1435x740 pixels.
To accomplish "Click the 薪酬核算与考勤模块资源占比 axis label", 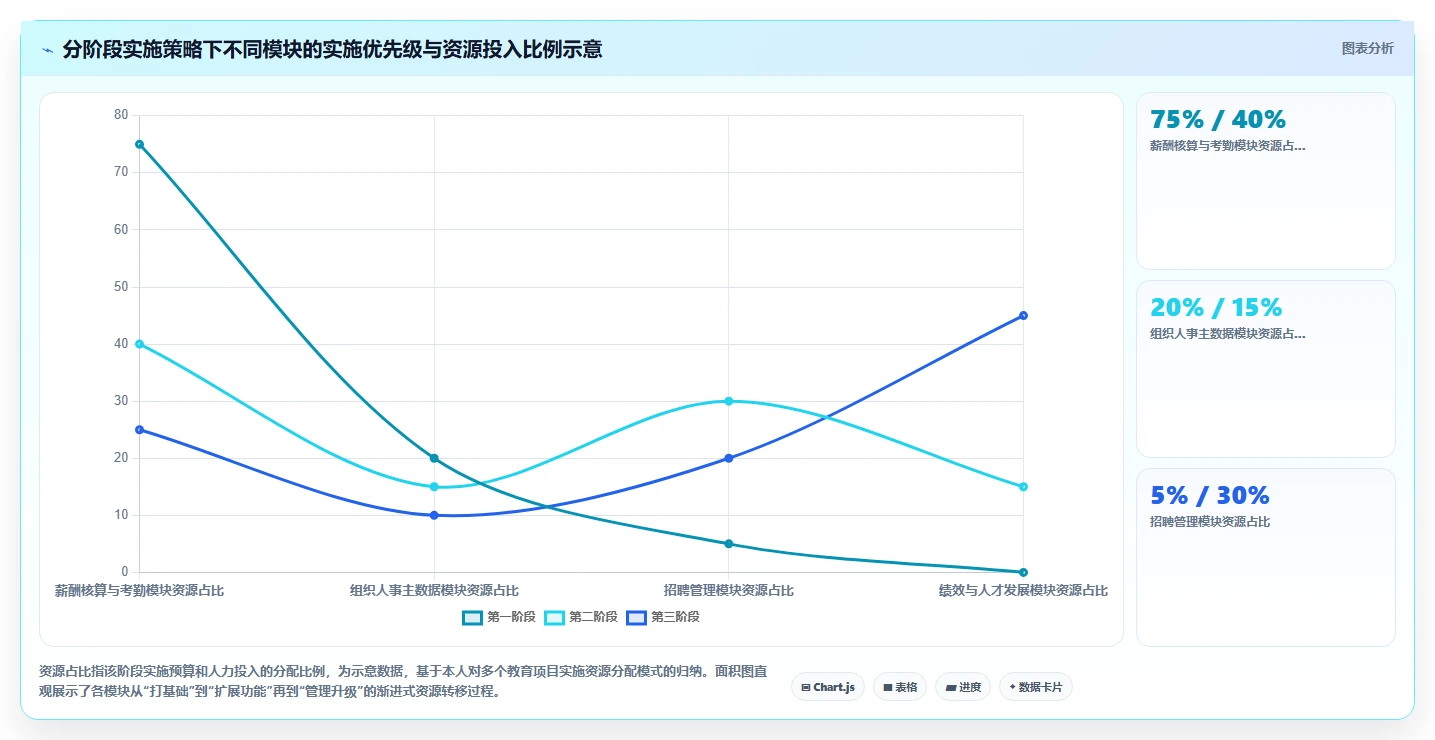I will 140,591.
